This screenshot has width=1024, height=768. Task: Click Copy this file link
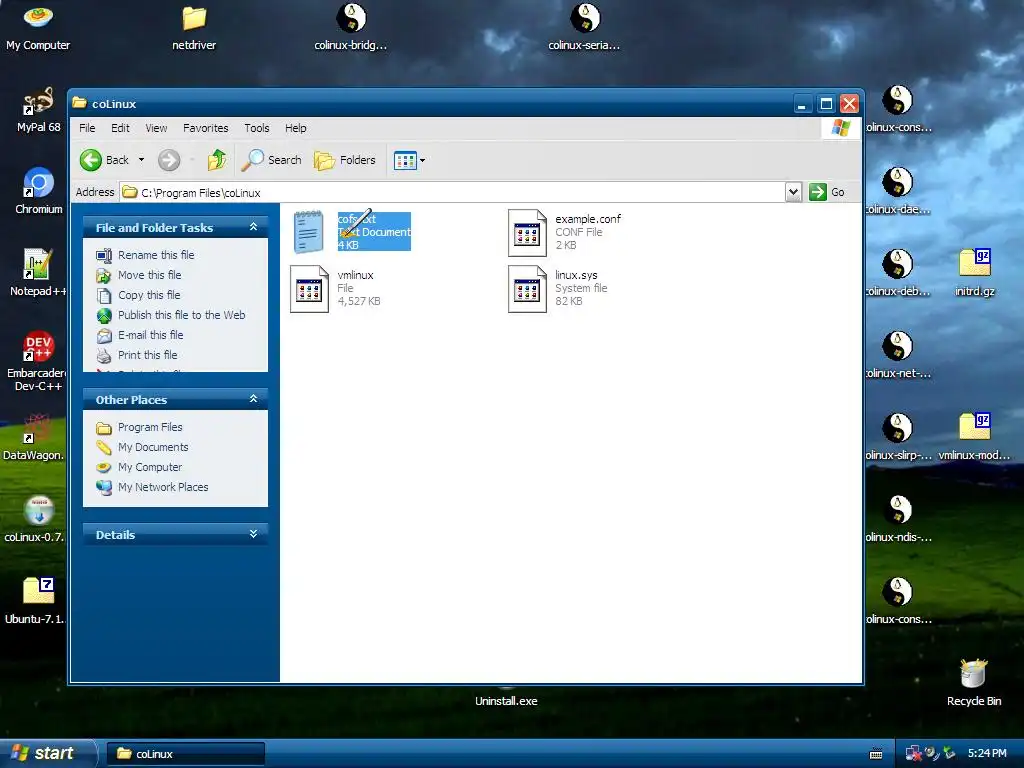(x=149, y=295)
